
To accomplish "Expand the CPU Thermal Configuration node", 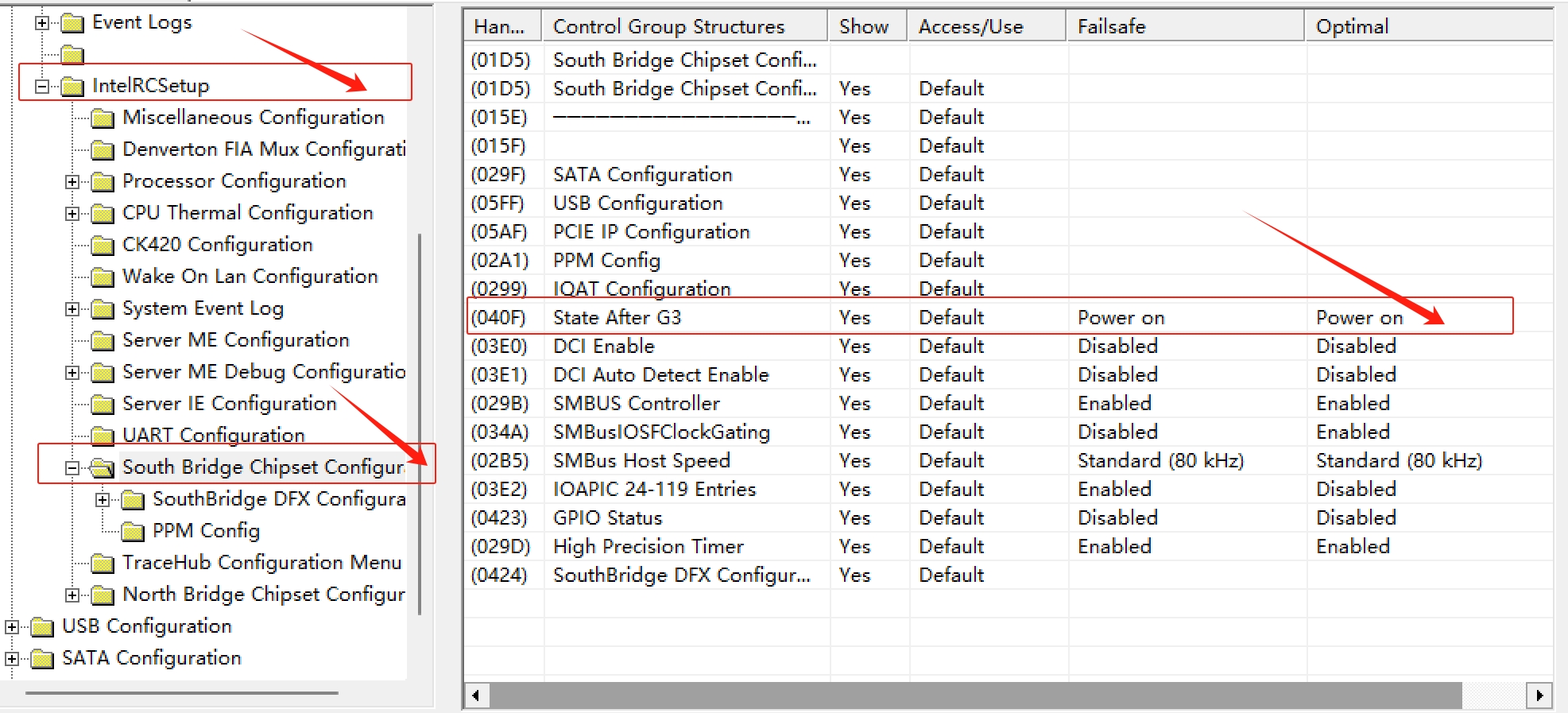I will pos(72,214).
